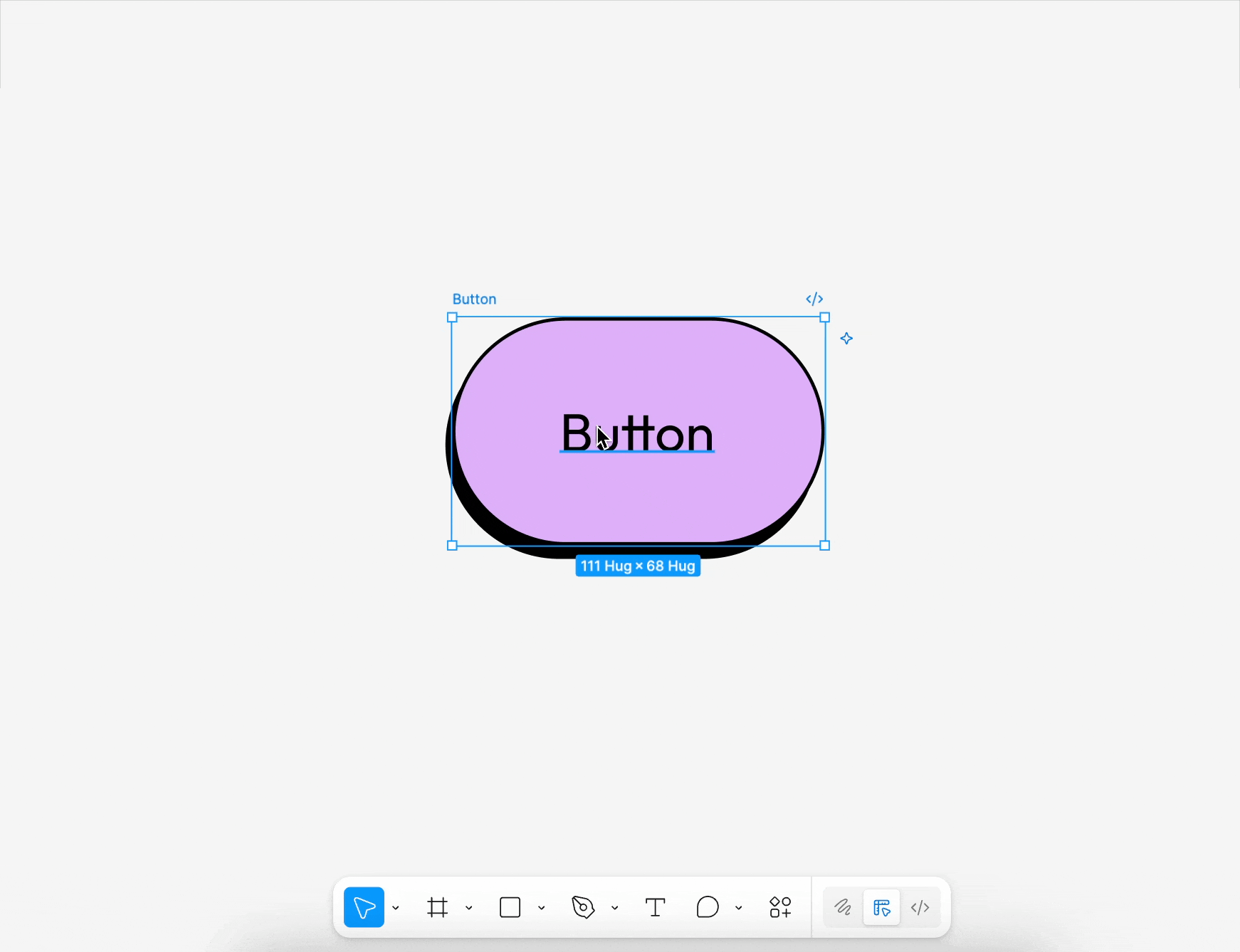Click the Button frame name label
1240x952 pixels.
point(474,299)
